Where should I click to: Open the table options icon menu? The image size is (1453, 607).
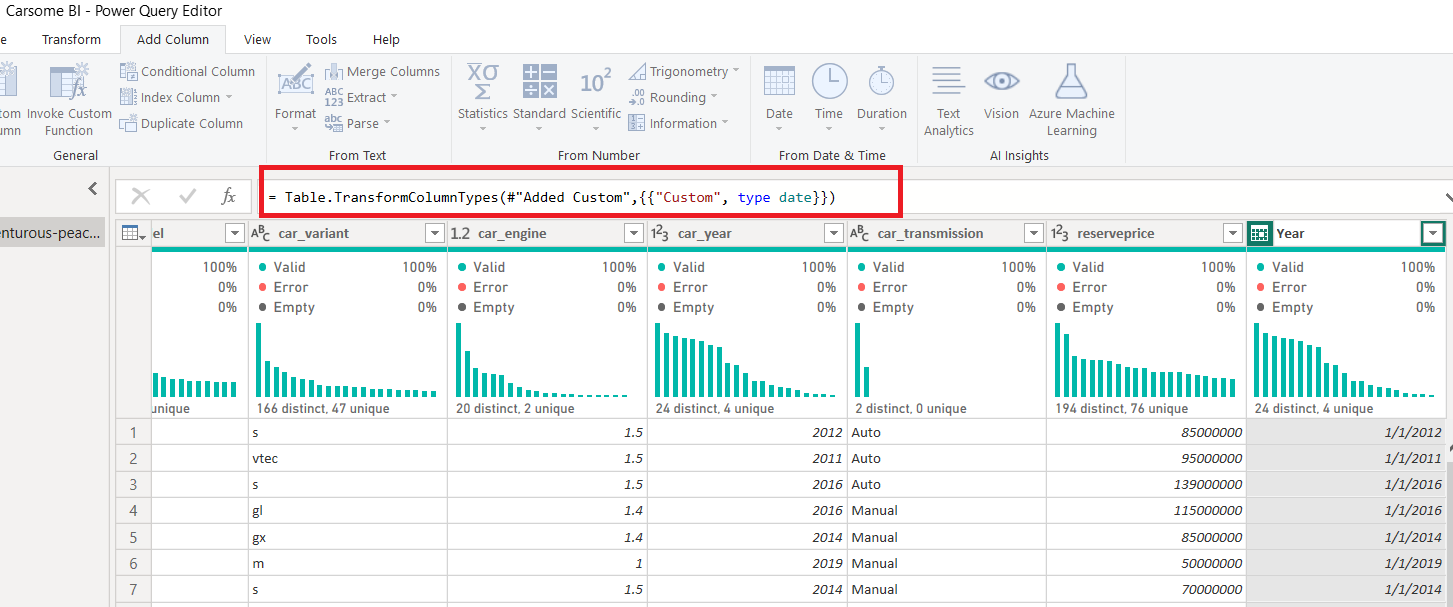click(x=133, y=233)
